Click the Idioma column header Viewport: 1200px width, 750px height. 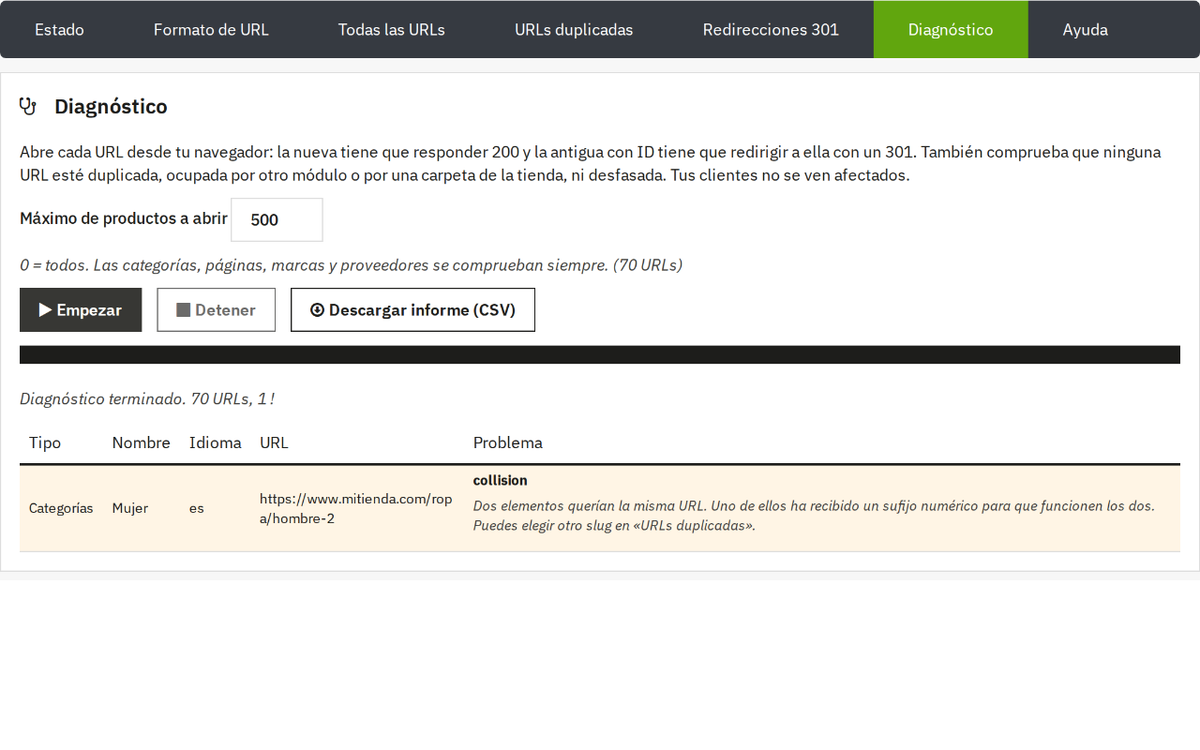coord(215,442)
